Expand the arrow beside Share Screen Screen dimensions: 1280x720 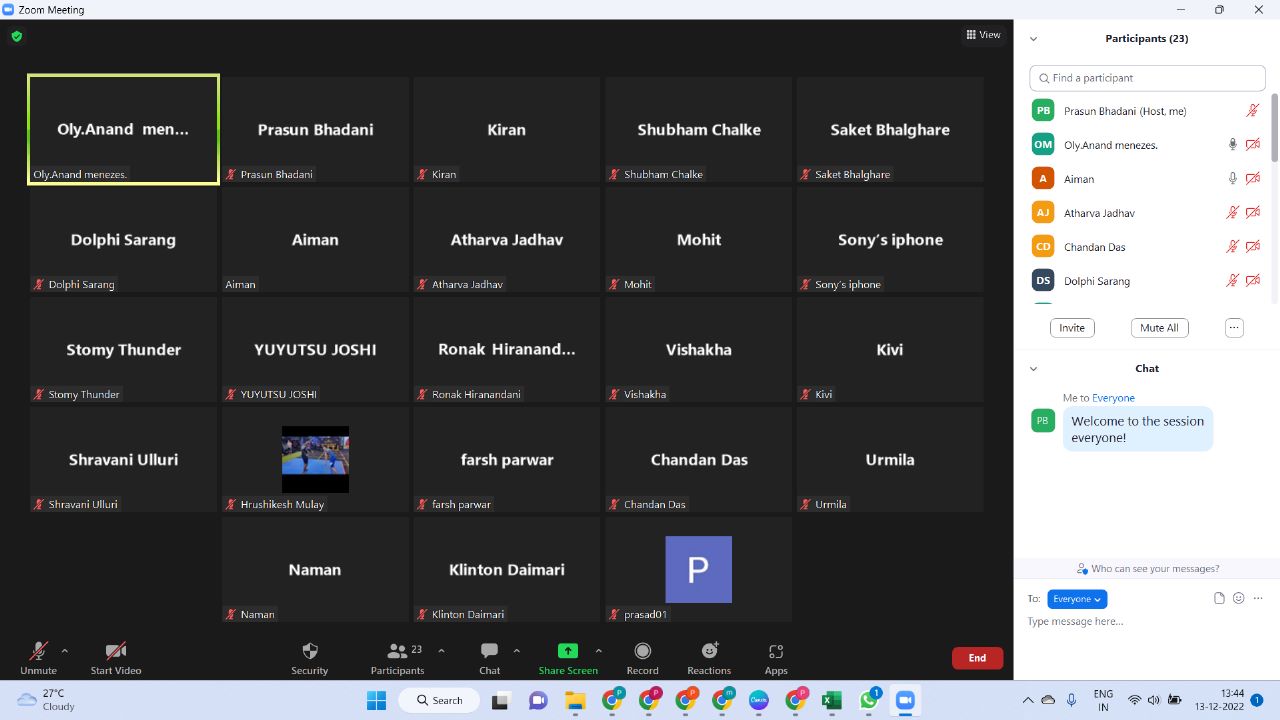coord(598,651)
